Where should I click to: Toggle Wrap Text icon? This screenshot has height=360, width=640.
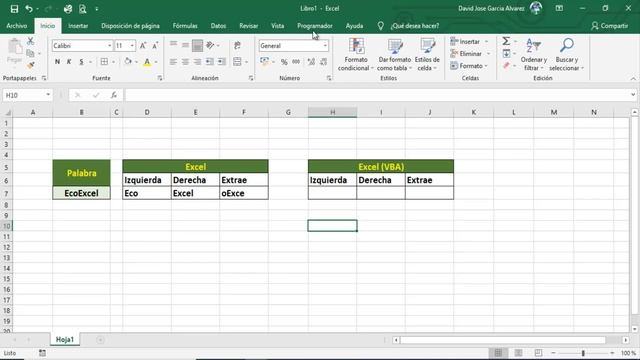(x=237, y=46)
